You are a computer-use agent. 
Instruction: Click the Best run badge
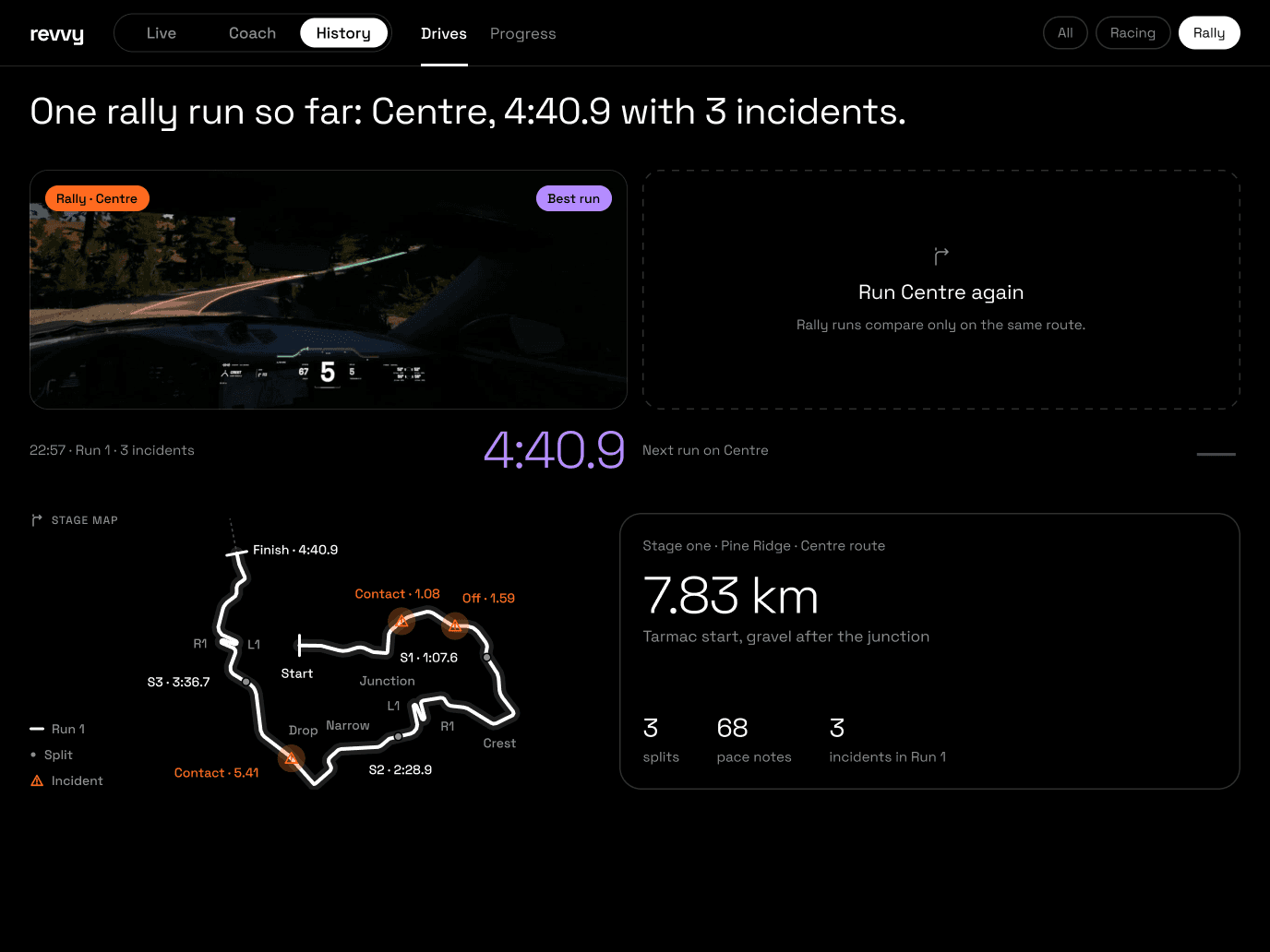click(573, 198)
